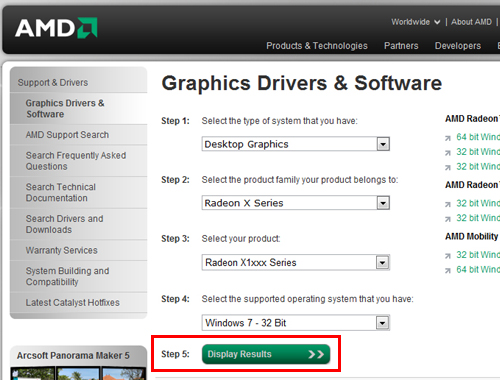The height and width of the screenshot is (380, 500).
Task: Open Search Drivers and Downloads
Action: click(x=79, y=224)
